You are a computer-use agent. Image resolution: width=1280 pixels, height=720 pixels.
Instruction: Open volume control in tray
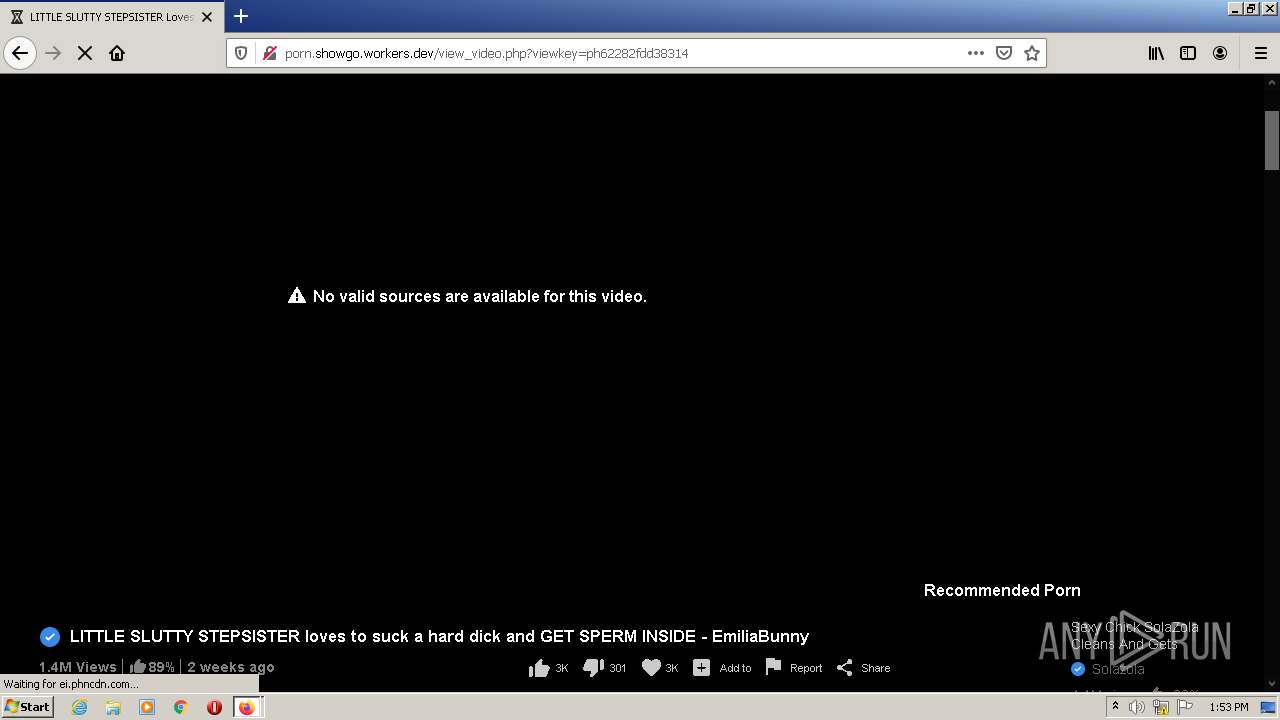click(x=1137, y=707)
